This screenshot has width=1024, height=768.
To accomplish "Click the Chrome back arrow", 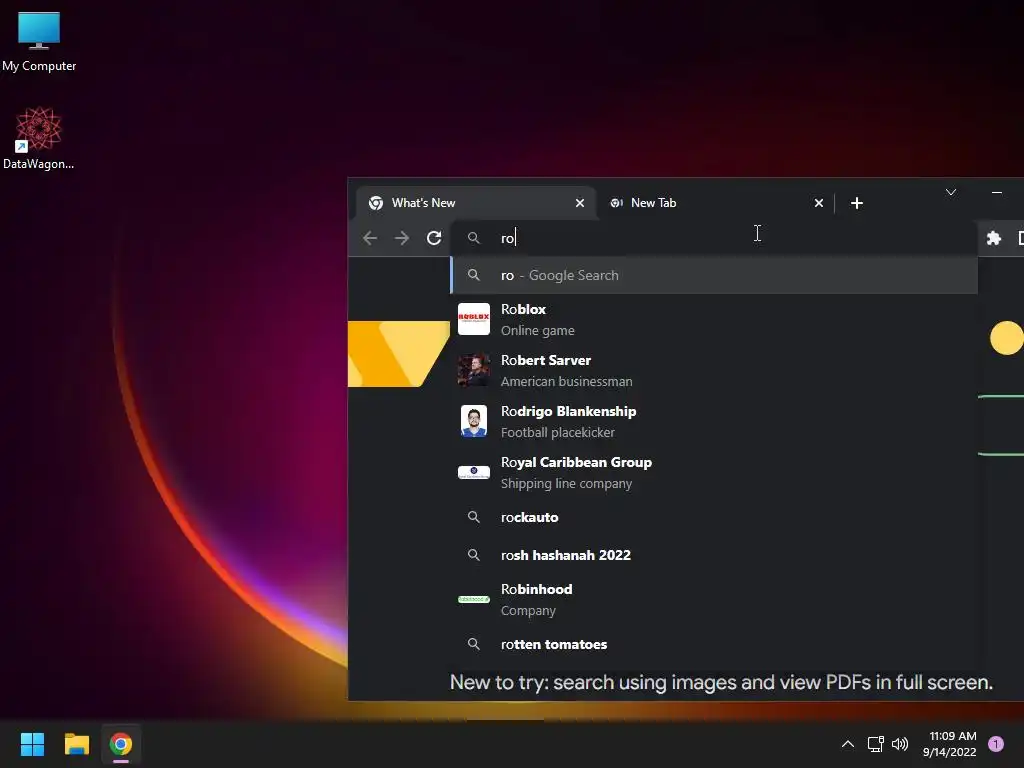I will tap(370, 238).
